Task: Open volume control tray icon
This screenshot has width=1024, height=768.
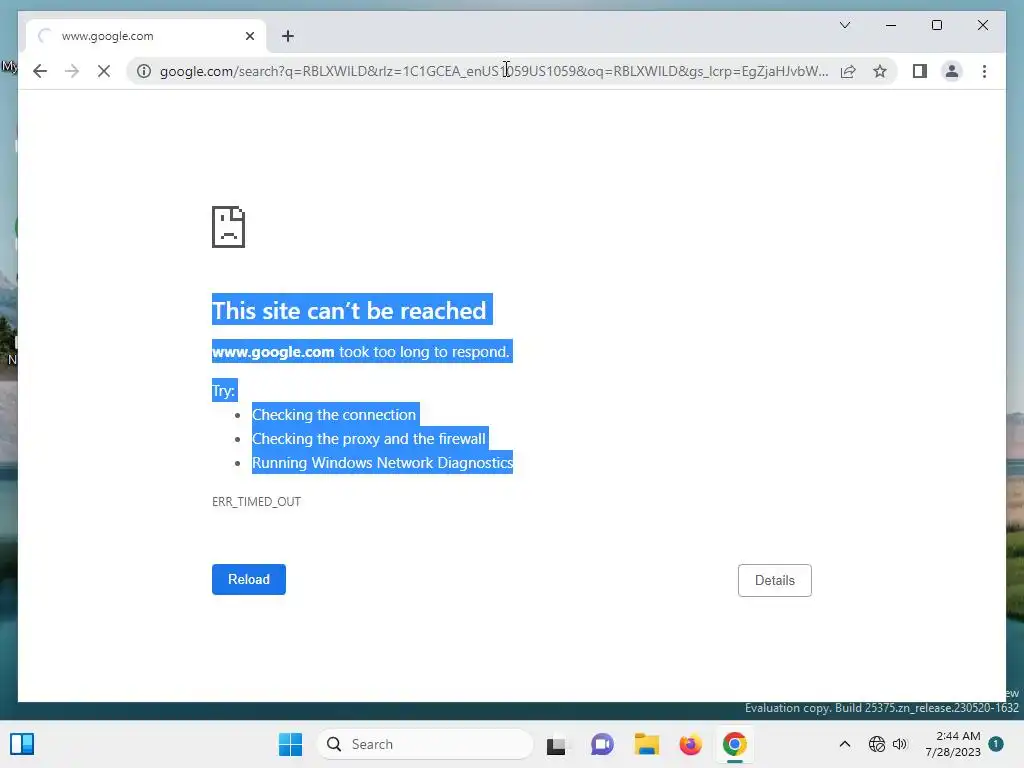Action: 900,744
